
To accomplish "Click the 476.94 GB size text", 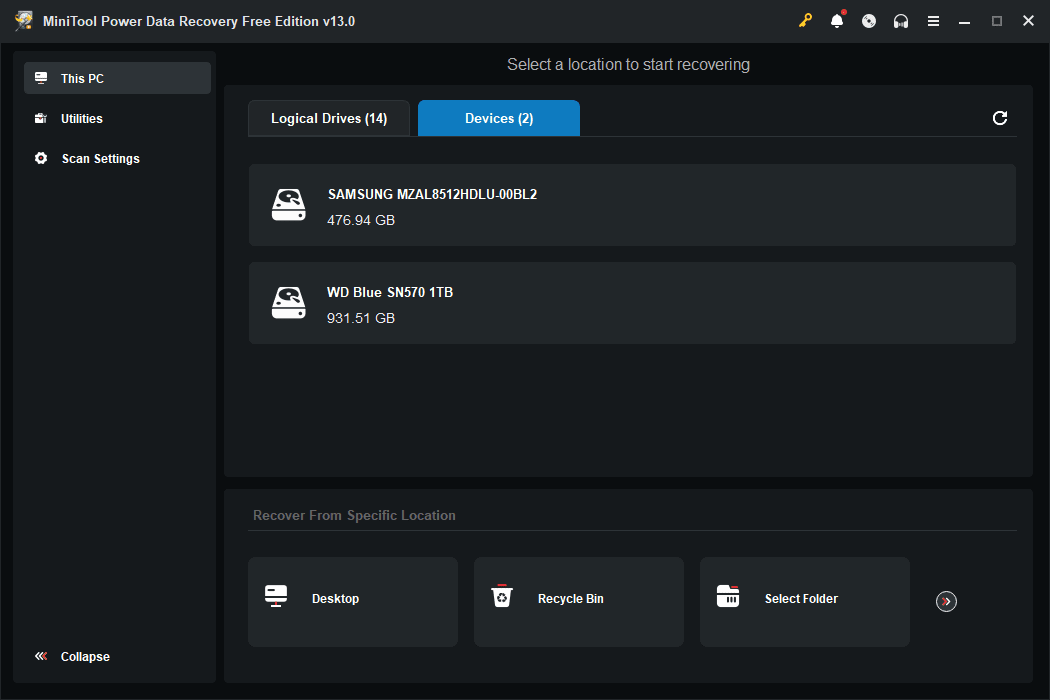I will pyautogui.click(x=361, y=220).
